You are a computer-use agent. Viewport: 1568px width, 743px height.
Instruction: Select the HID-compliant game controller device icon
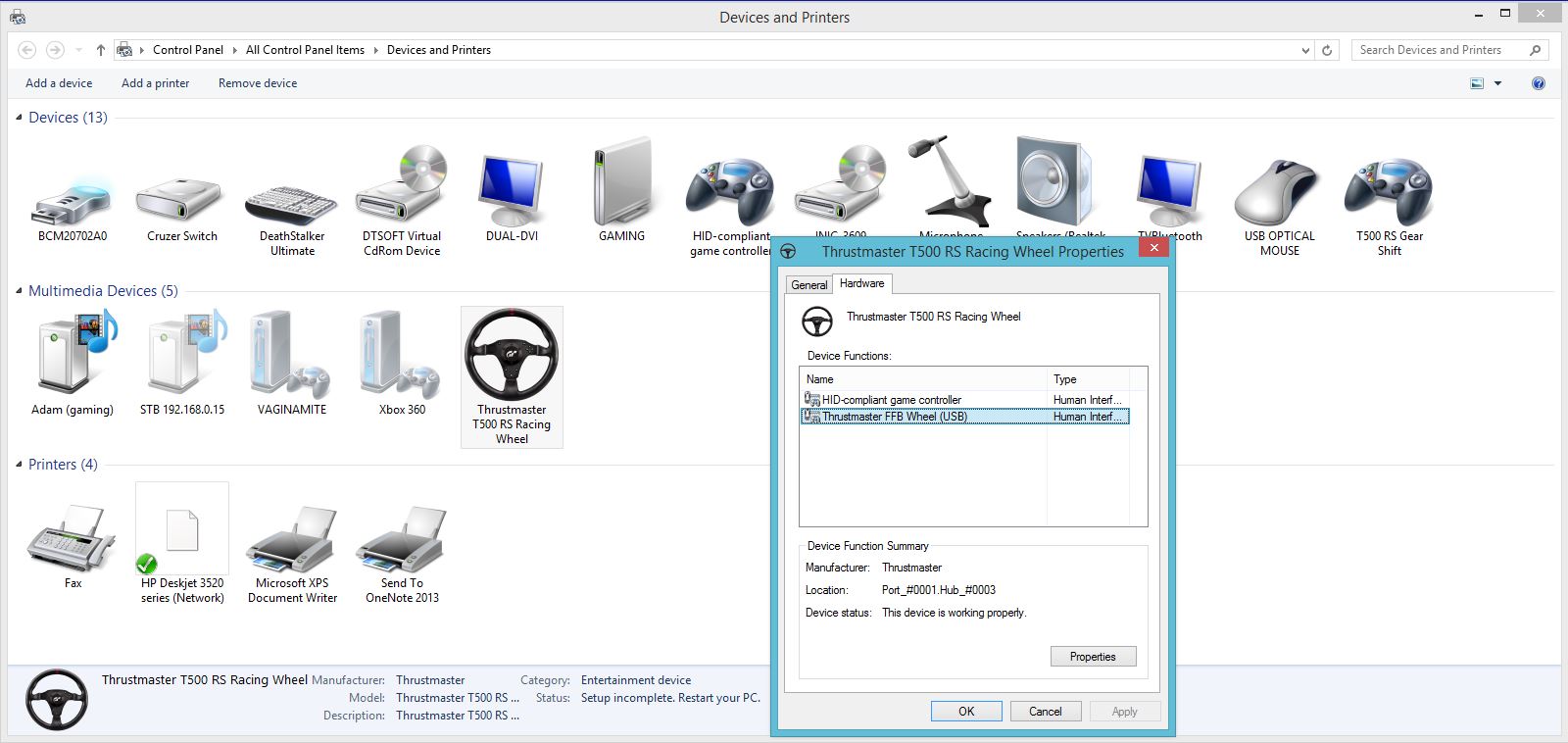tap(730, 191)
